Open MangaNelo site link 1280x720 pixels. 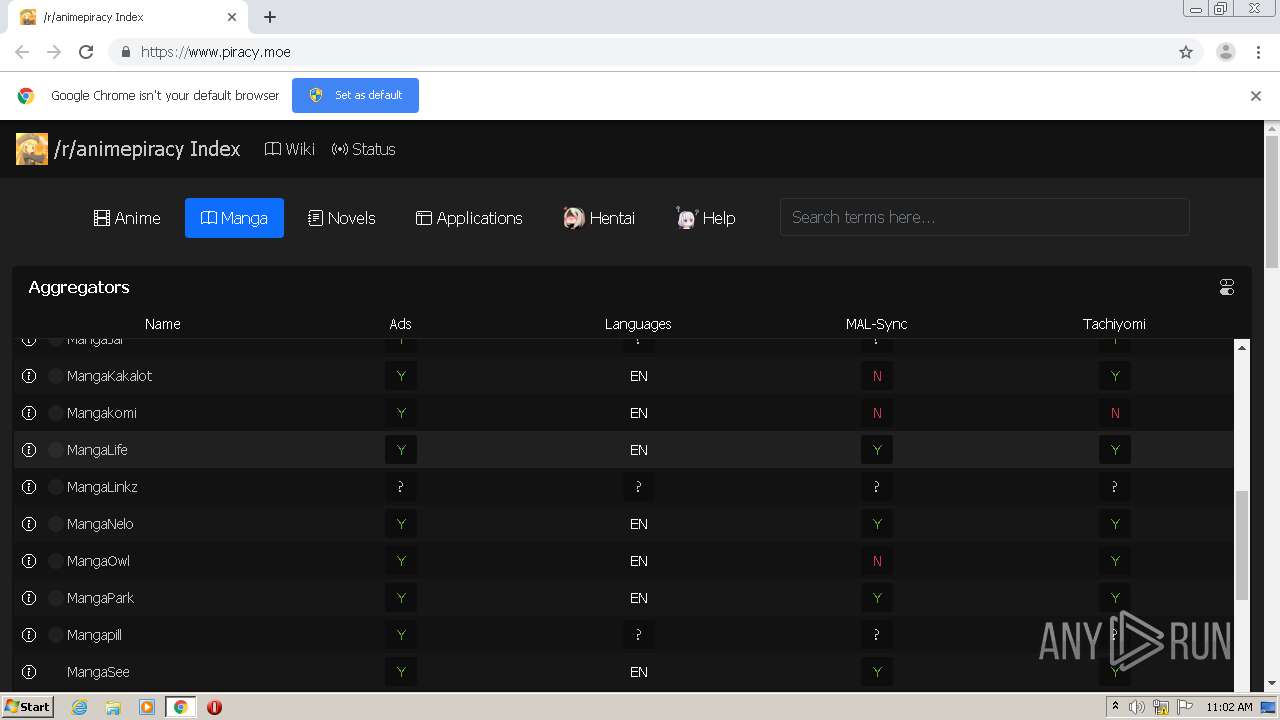click(x=100, y=524)
